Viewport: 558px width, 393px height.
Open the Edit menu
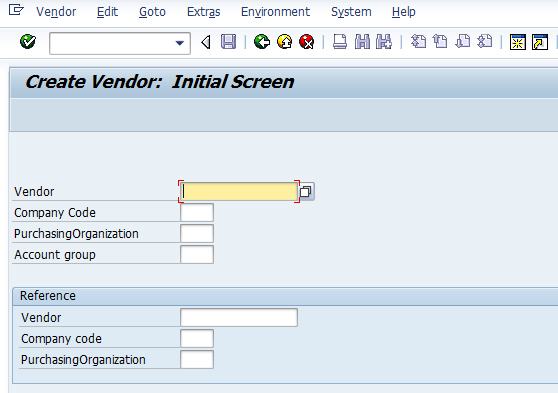tap(107, 12)
